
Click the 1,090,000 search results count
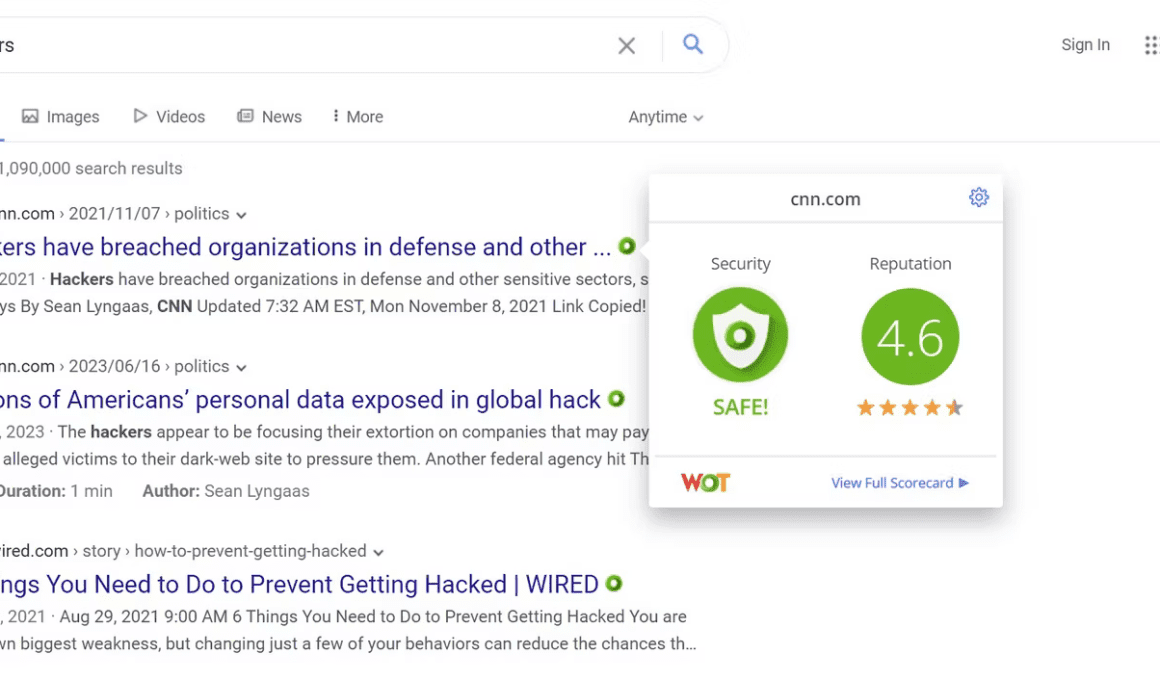91,168
